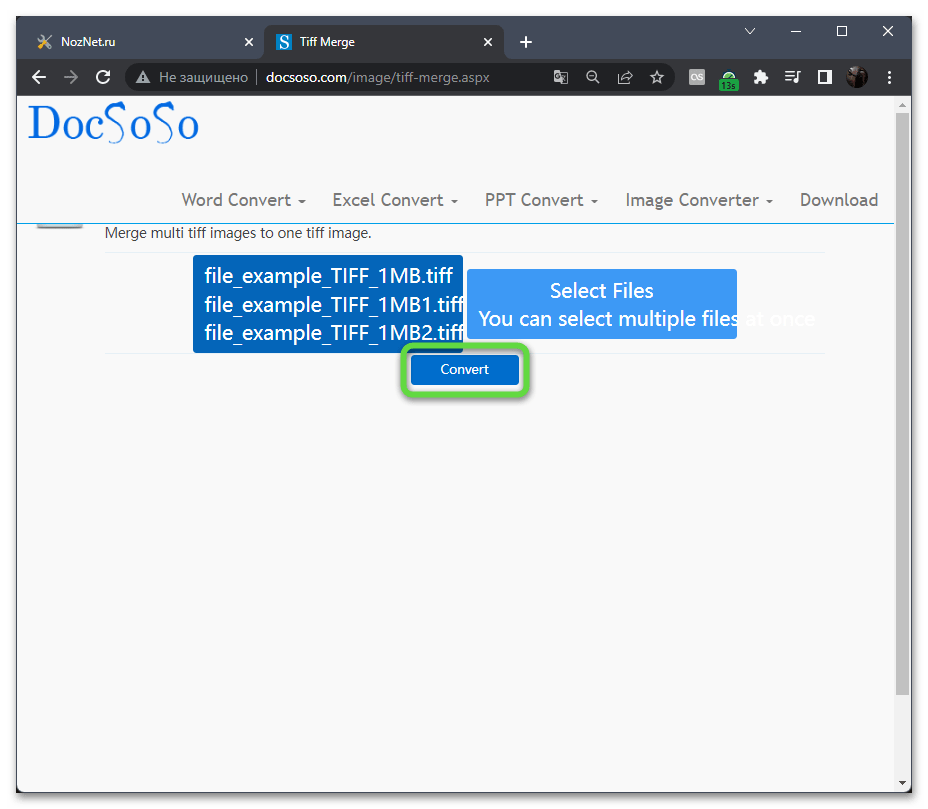
Task: Minimize the browser window
Action: [x=795, y=31]
